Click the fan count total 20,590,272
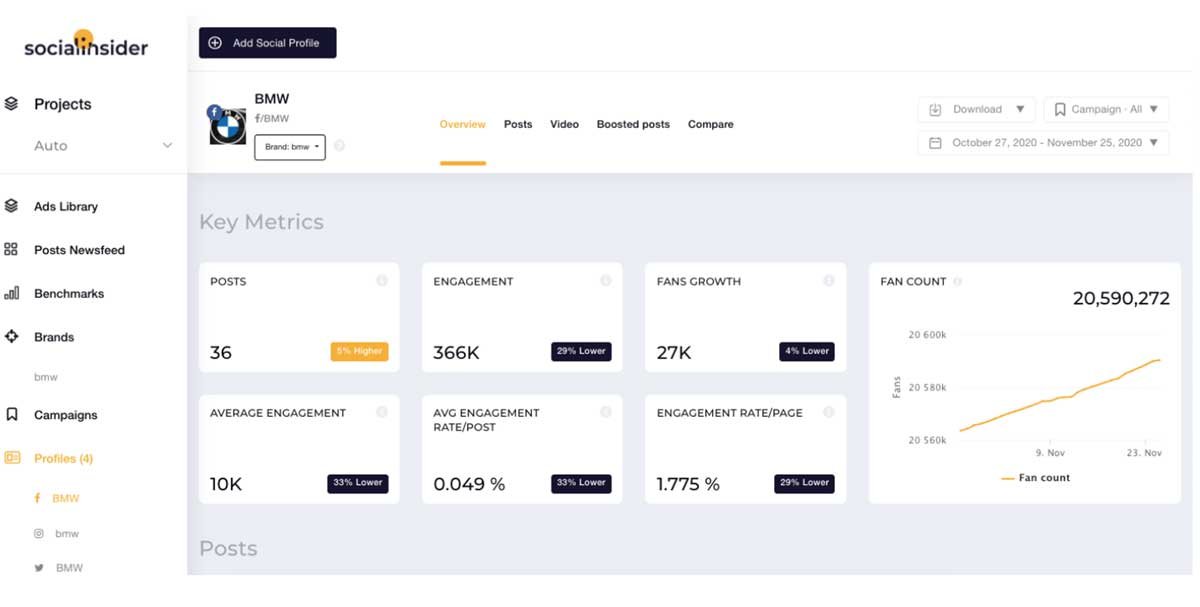The height and width of the screenshot is (607, 1200). click(x=1121, y=298)
